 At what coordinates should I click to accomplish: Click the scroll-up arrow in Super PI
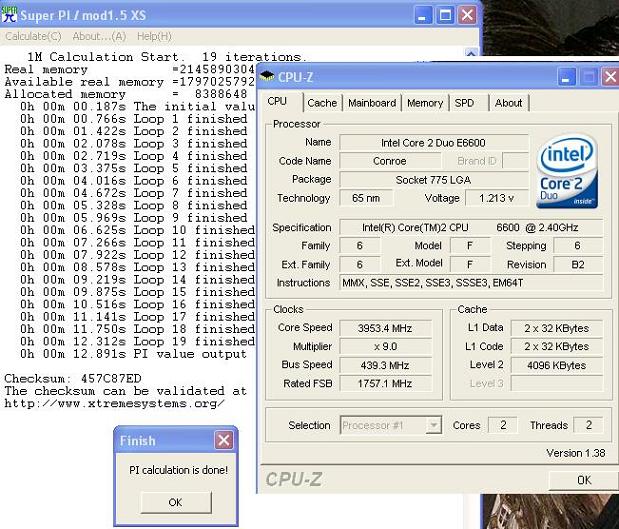point(470,53)
